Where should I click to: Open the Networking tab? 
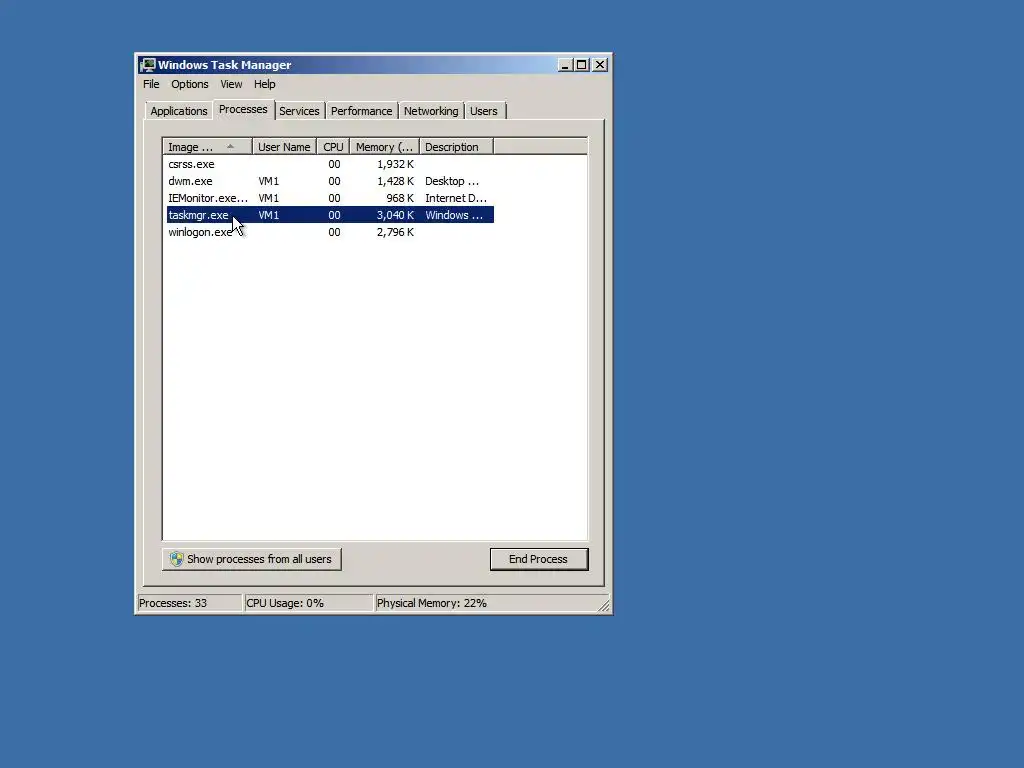point(431,111)
